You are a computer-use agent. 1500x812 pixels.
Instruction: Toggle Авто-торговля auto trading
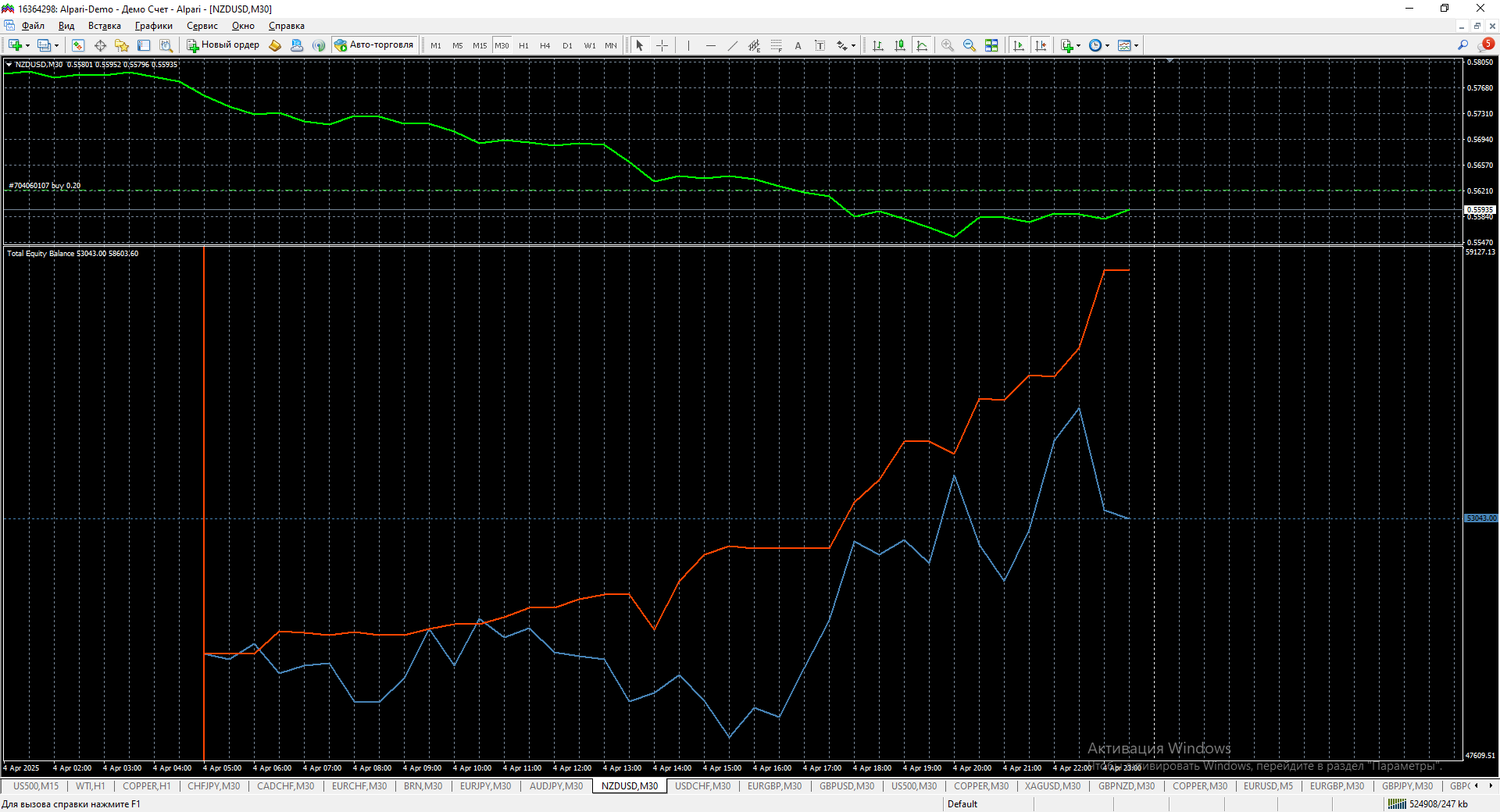click(374, 45)
